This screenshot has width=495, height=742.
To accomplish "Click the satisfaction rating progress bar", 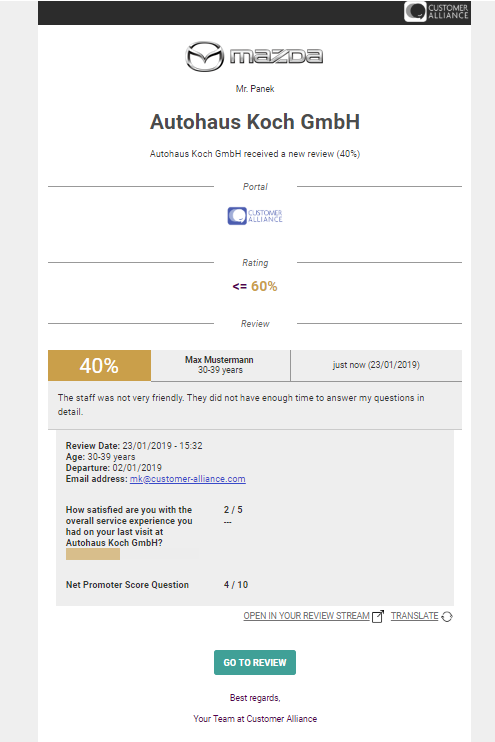I will 132,554.
